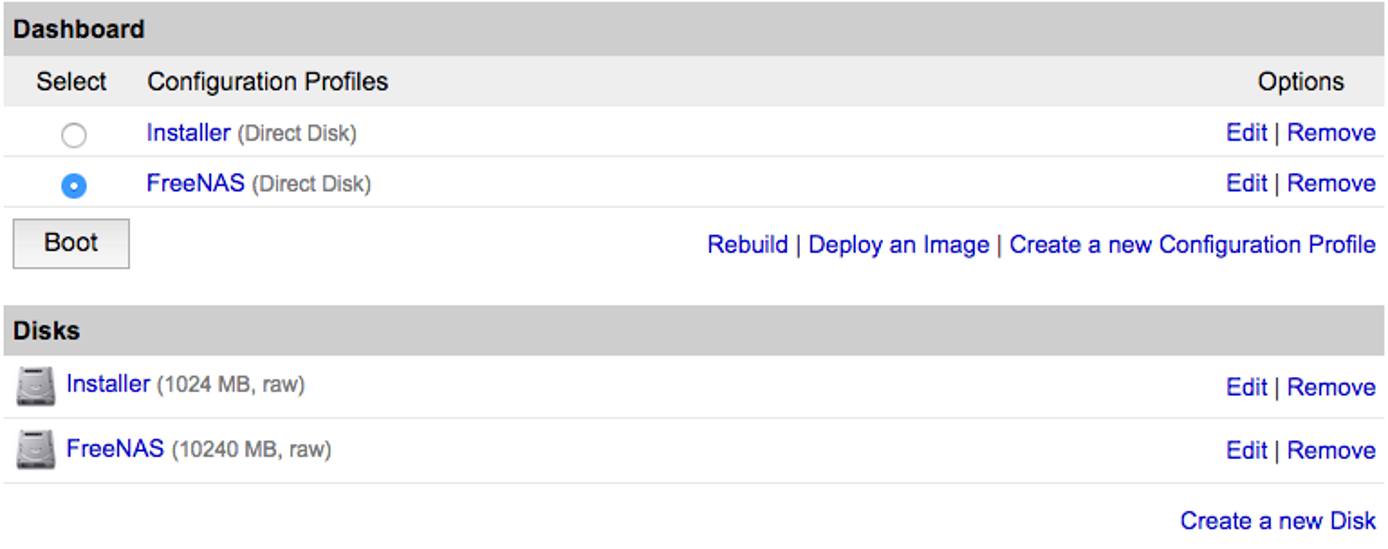Edit the Installer configuration profile

(x=1246, y=132)
